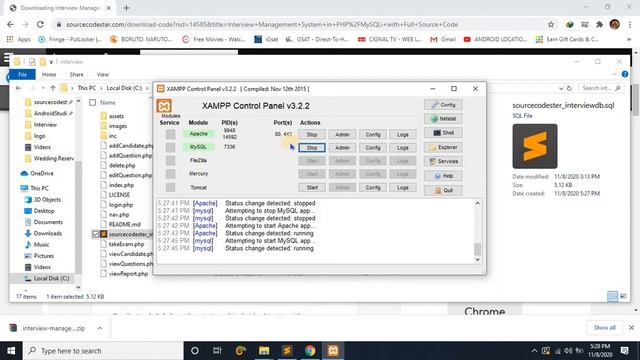This screenshot has width=640, height=360.
Task: Toggle FileZilla service checkbox
Action: click(x=170, y=160)
